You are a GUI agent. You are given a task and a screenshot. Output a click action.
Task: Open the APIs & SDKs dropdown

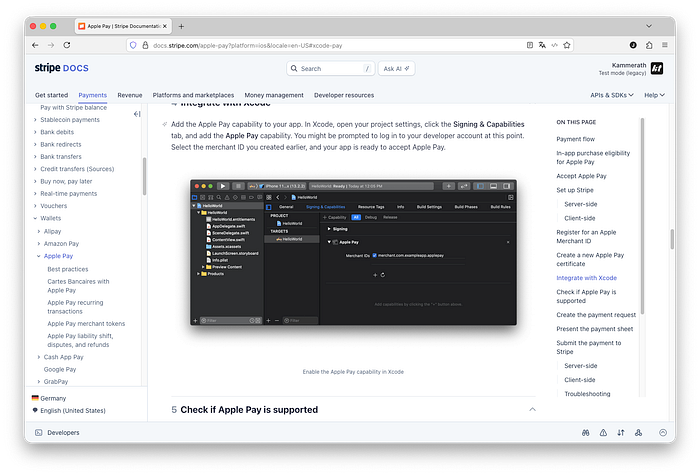[x=612, y=95]
